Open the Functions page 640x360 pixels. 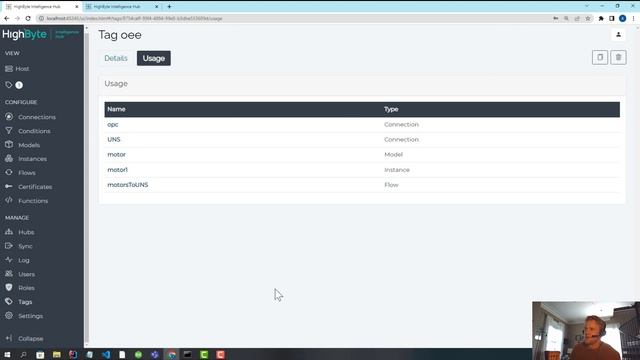tap(27, 201)
